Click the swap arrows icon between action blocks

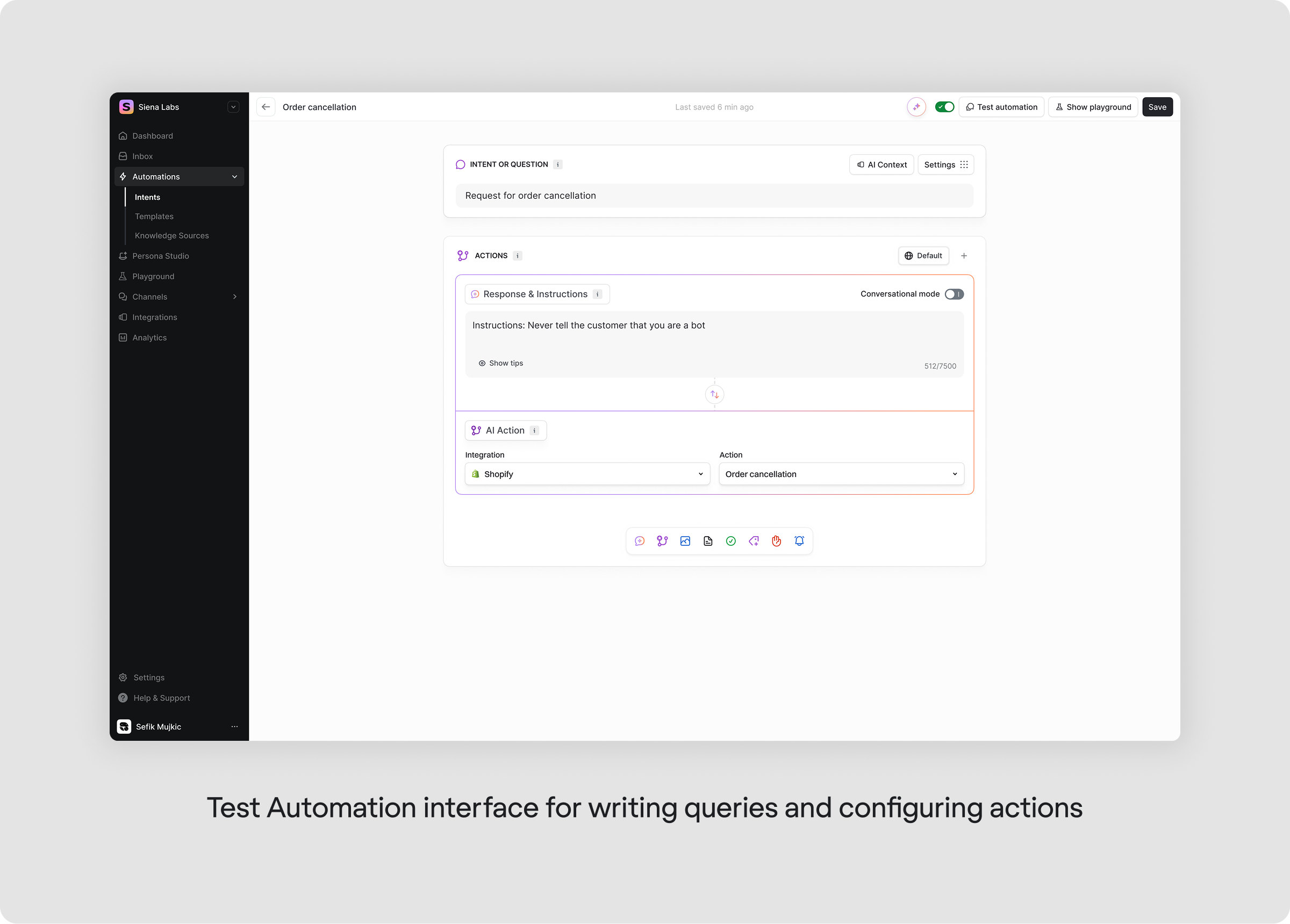(x=714, y=394)
